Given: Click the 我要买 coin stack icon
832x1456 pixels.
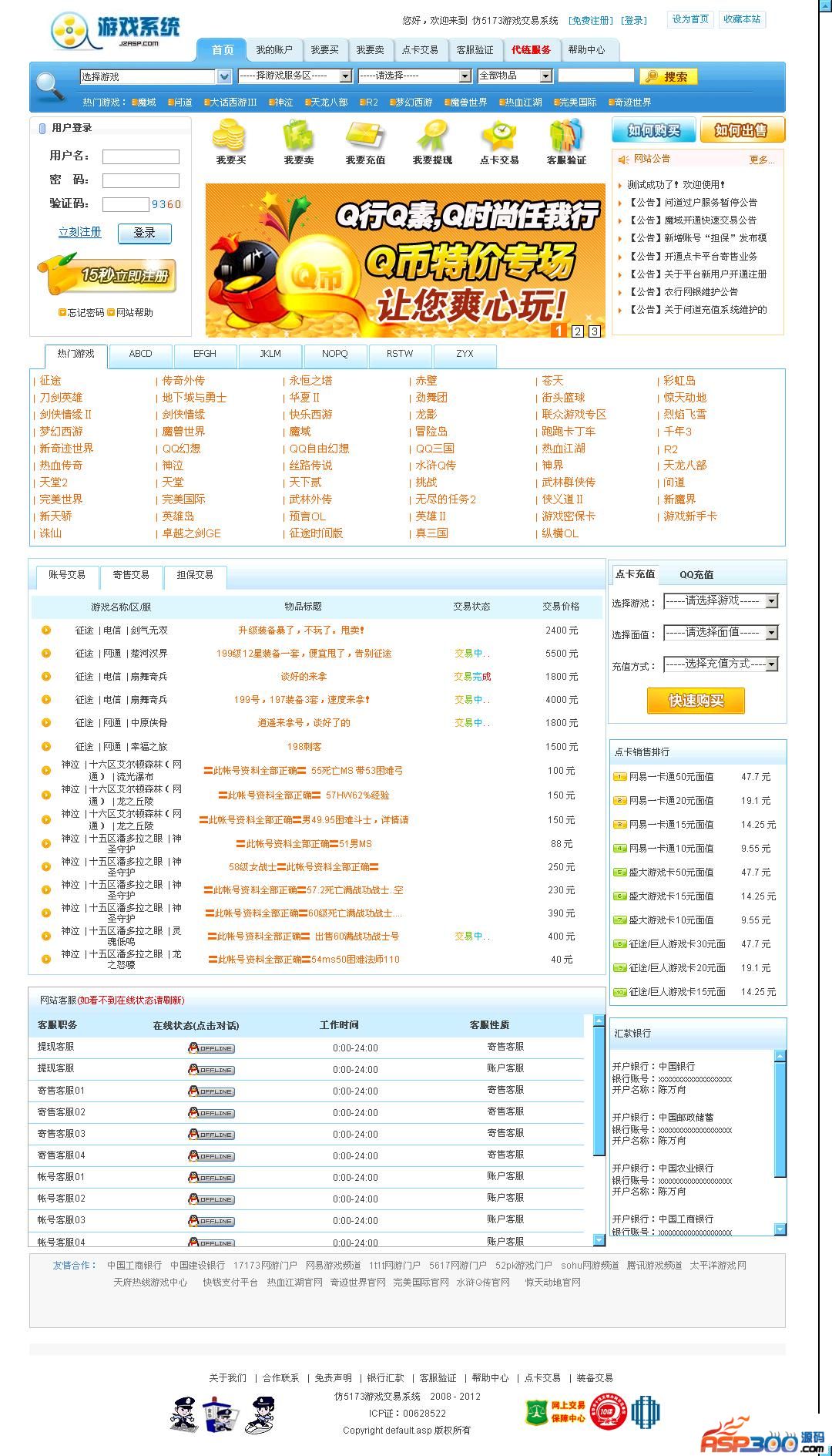Looking at the screenshot, I should (229, 136).
